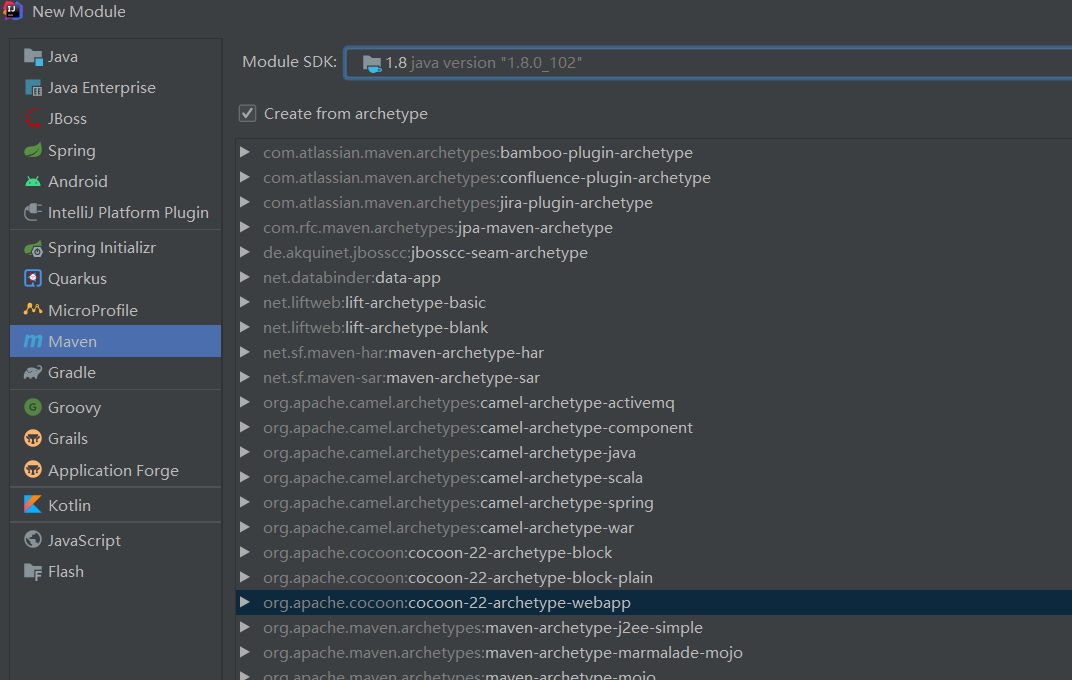The height and width of the screenshot is (680, 1072).
Task: Click the Gradle elephant icon
Action: click(33, 372)
